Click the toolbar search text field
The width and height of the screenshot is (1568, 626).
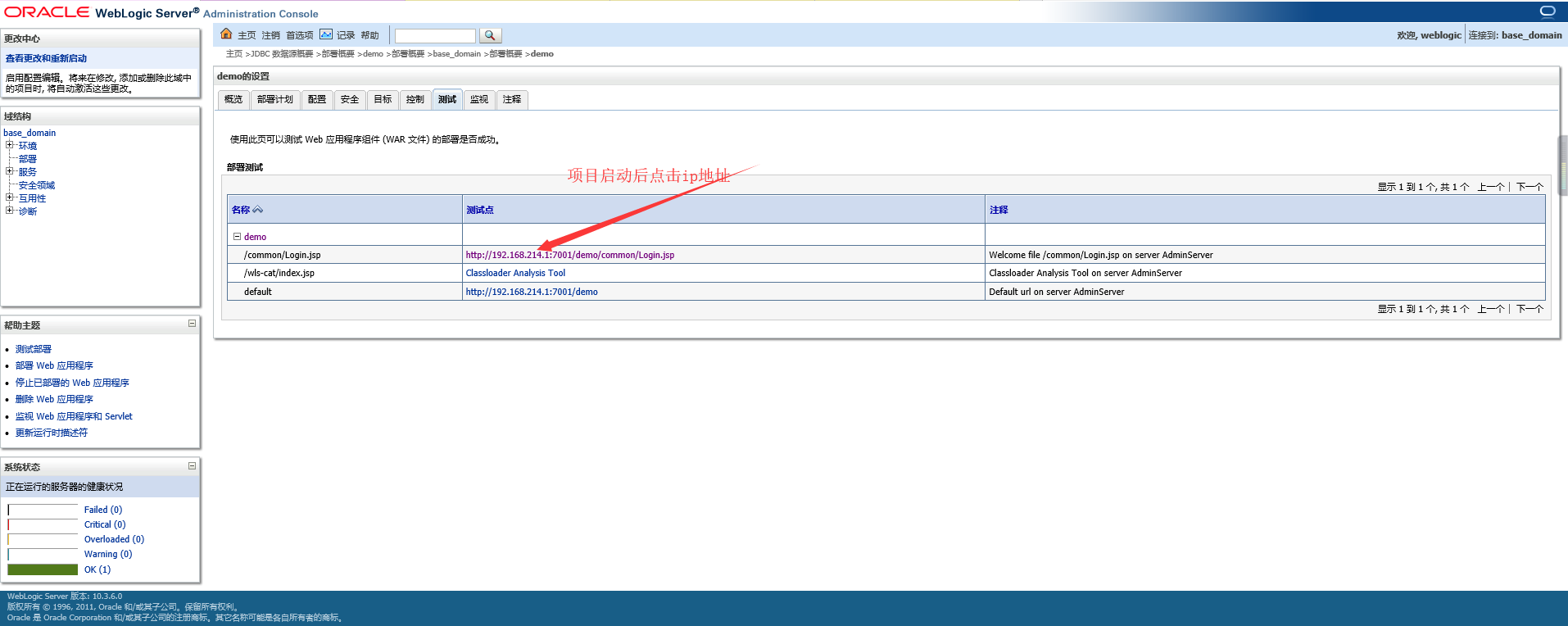(434, 35)
